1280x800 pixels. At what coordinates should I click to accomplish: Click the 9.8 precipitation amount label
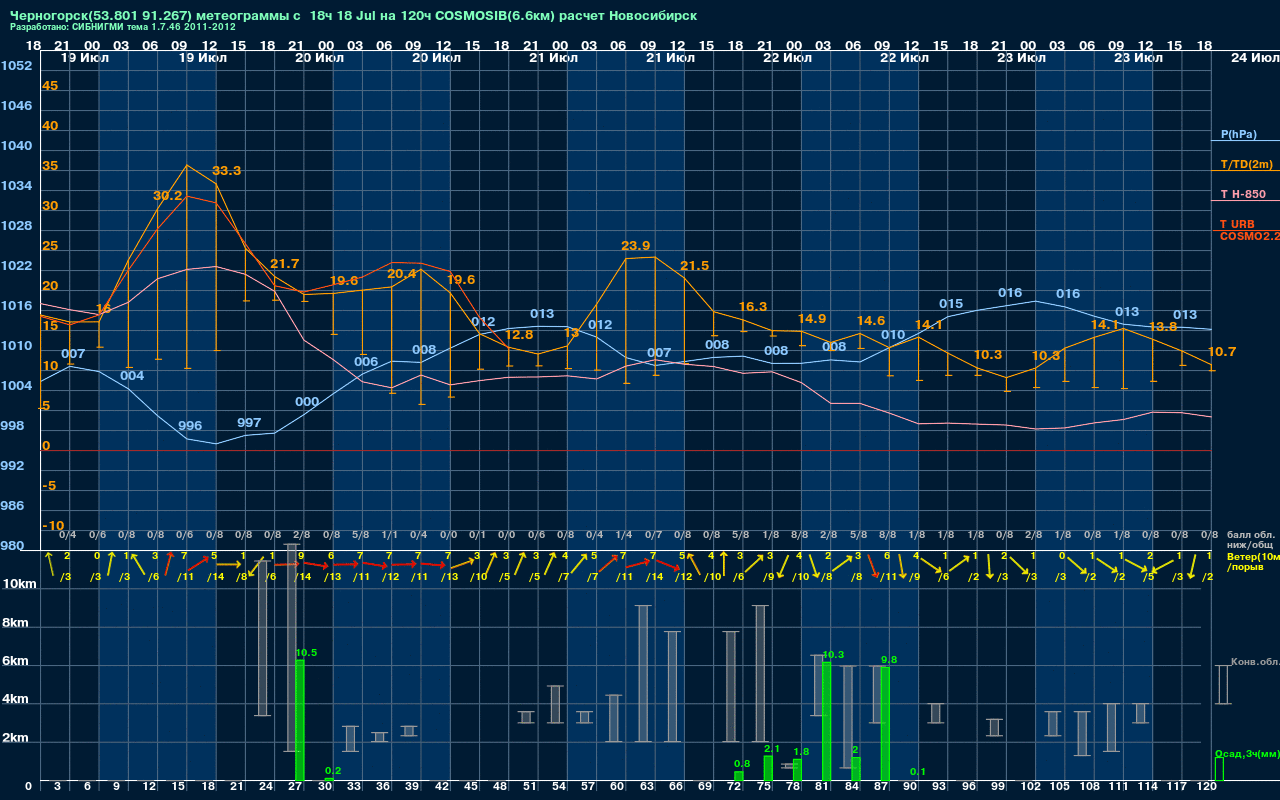(889, 660)
